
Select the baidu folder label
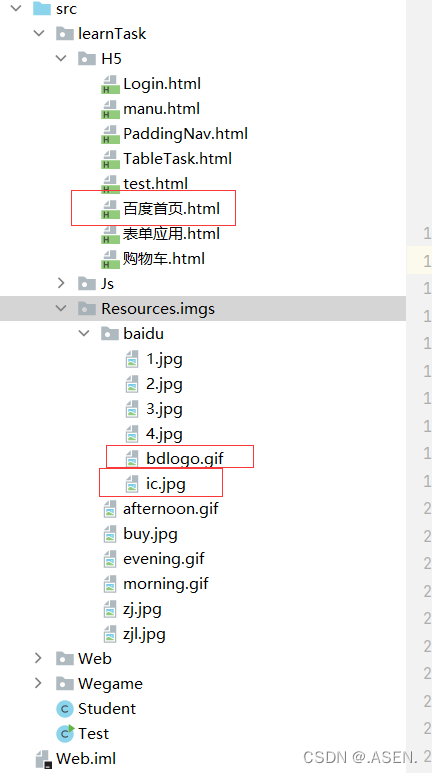144,334
